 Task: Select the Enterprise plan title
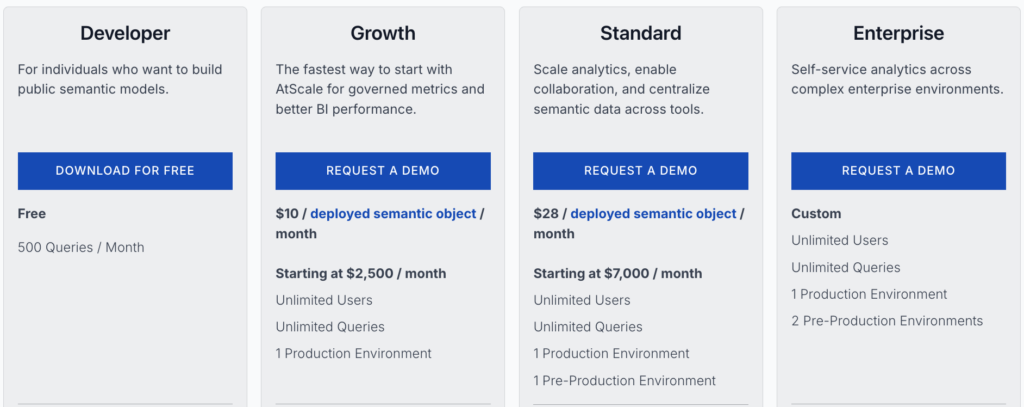(x=898, y=33)
